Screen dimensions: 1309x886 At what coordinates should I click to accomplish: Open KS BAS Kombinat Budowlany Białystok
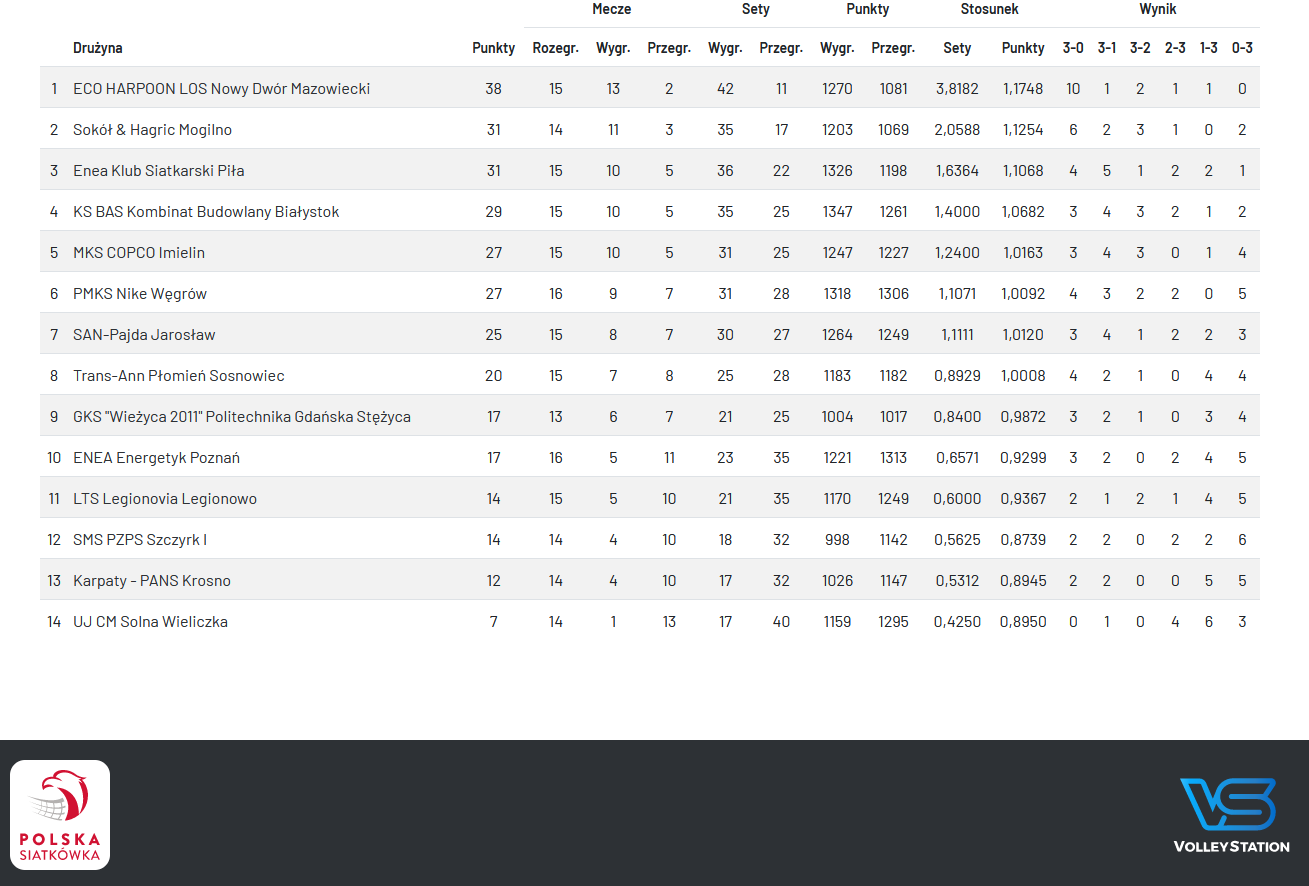click(x=206, y=212)
